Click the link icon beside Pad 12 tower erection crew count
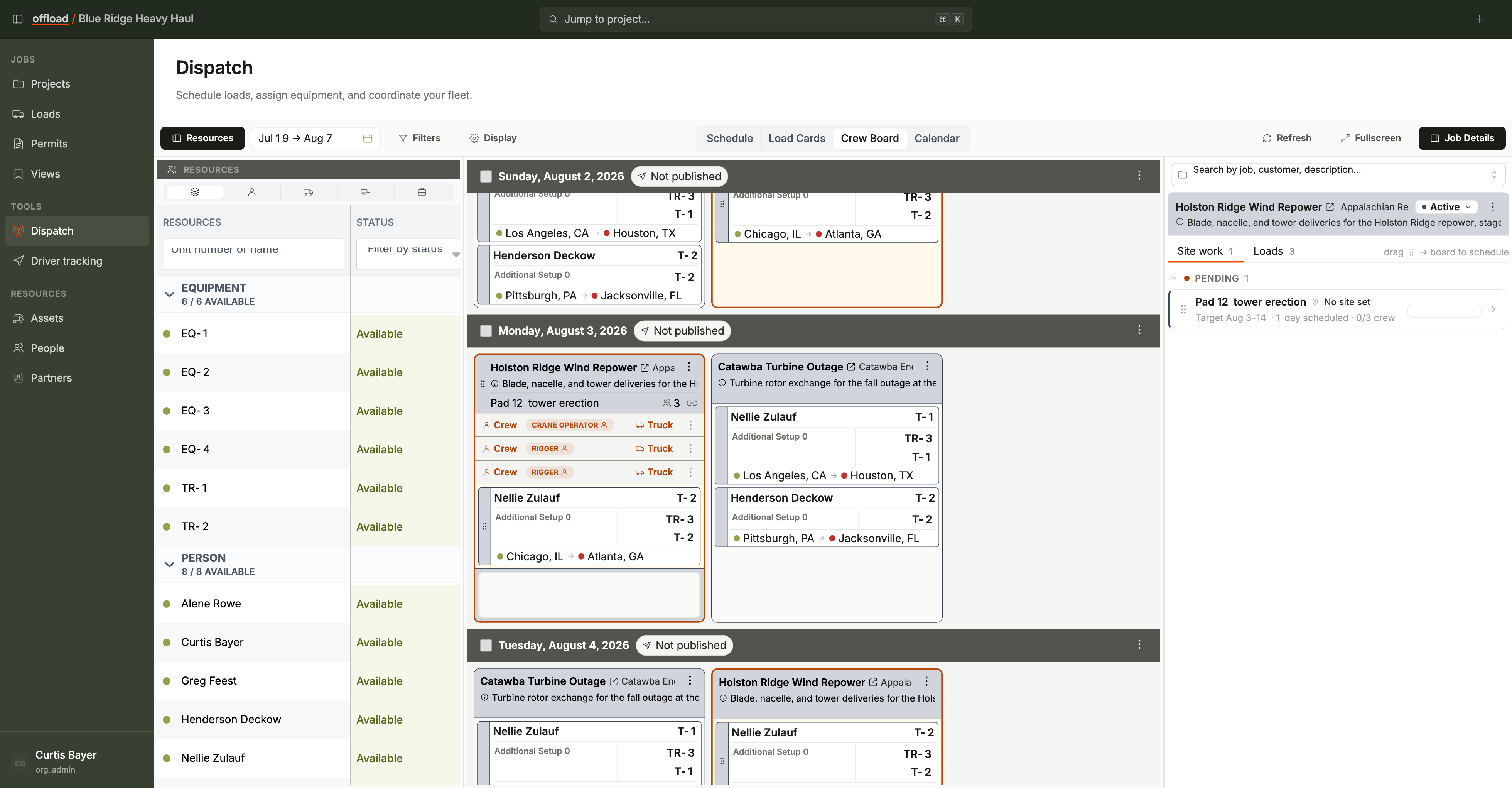The width and height of the screenshot is (1512, 788). click(692, 403)
